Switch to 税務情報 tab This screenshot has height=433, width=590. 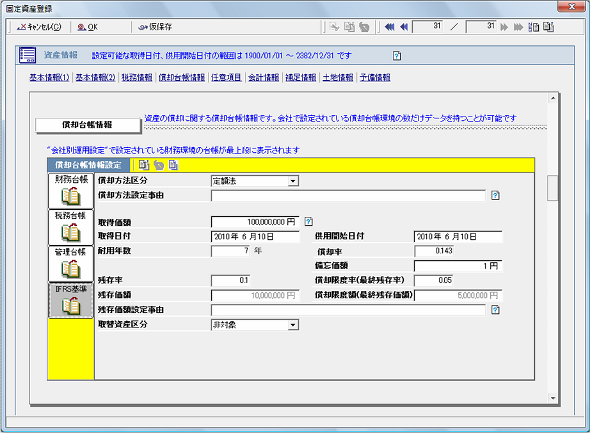(137, 77)
